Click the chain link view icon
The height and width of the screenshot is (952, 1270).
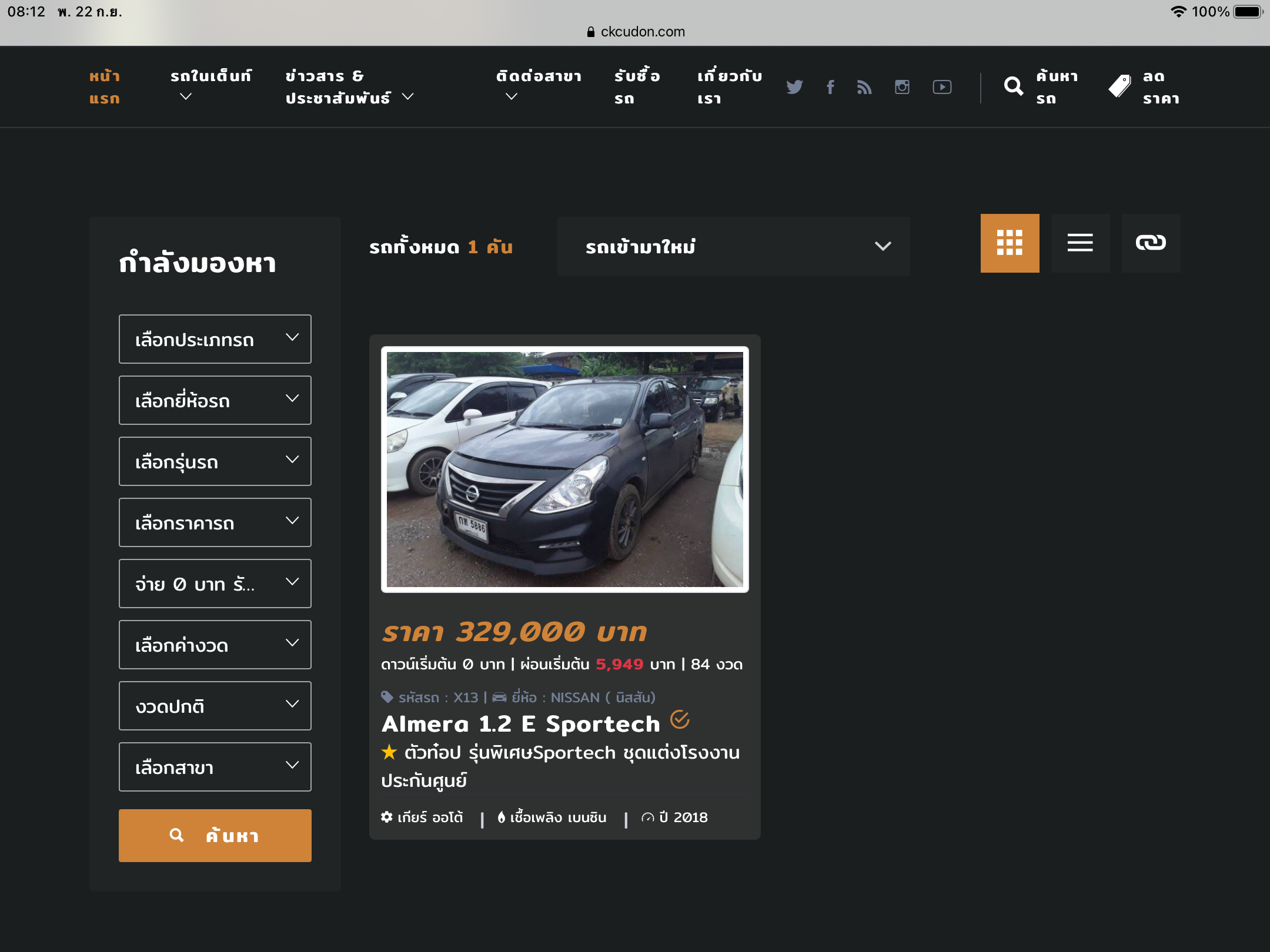coord(1151,243)
